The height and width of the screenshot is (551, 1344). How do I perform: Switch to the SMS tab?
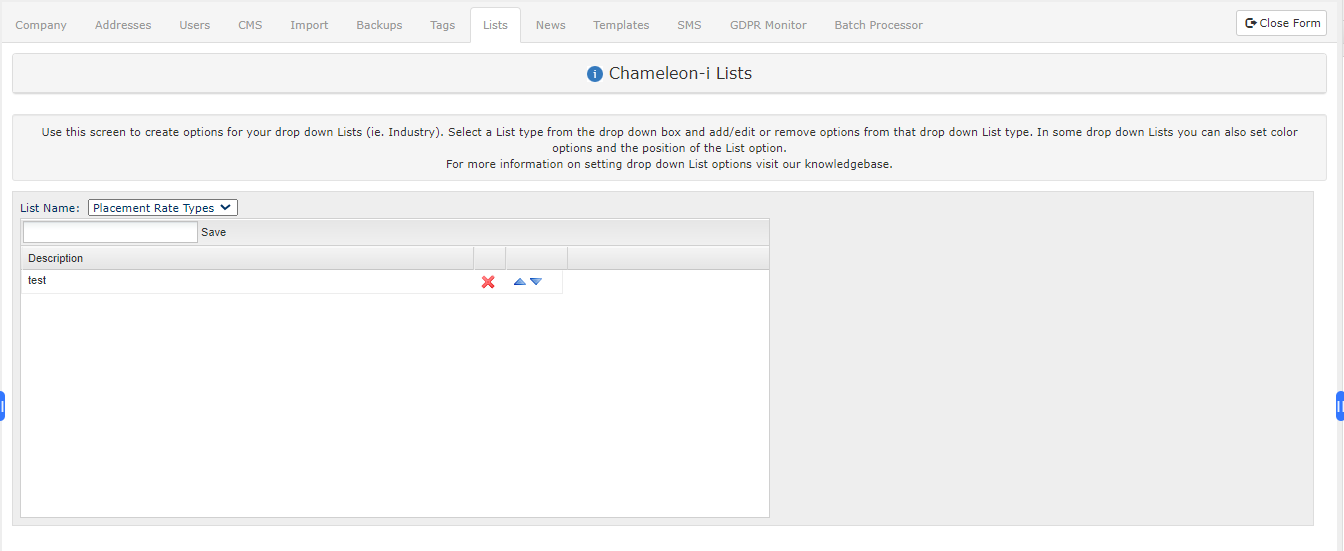[689, 25]
